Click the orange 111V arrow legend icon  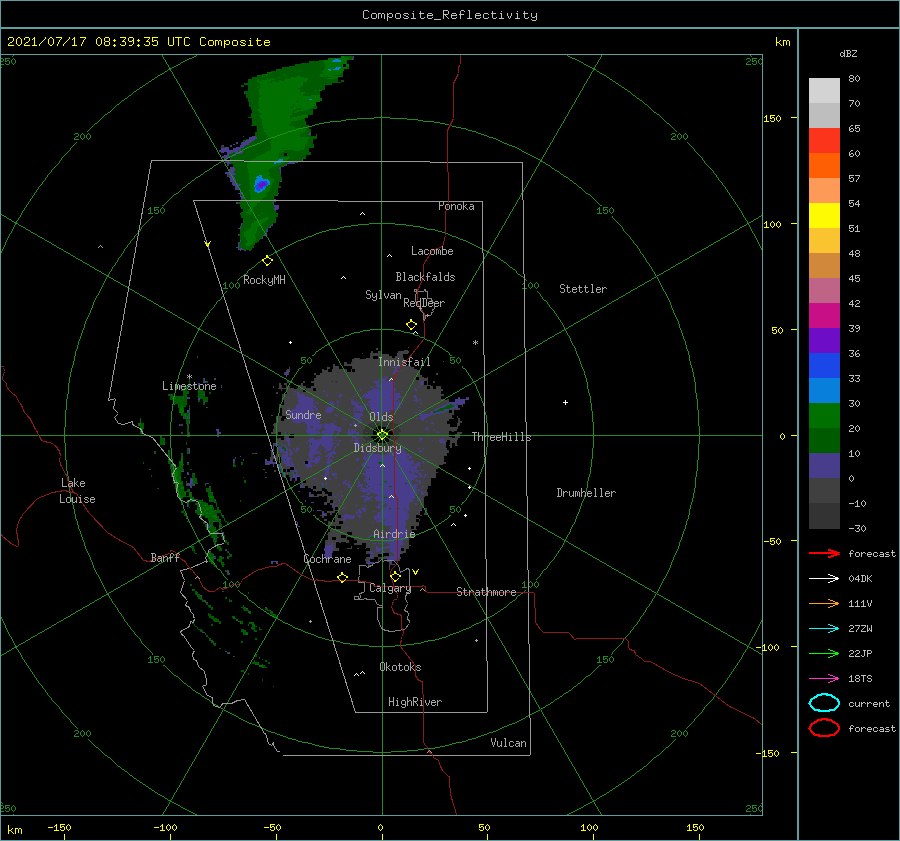coord(824,603)
